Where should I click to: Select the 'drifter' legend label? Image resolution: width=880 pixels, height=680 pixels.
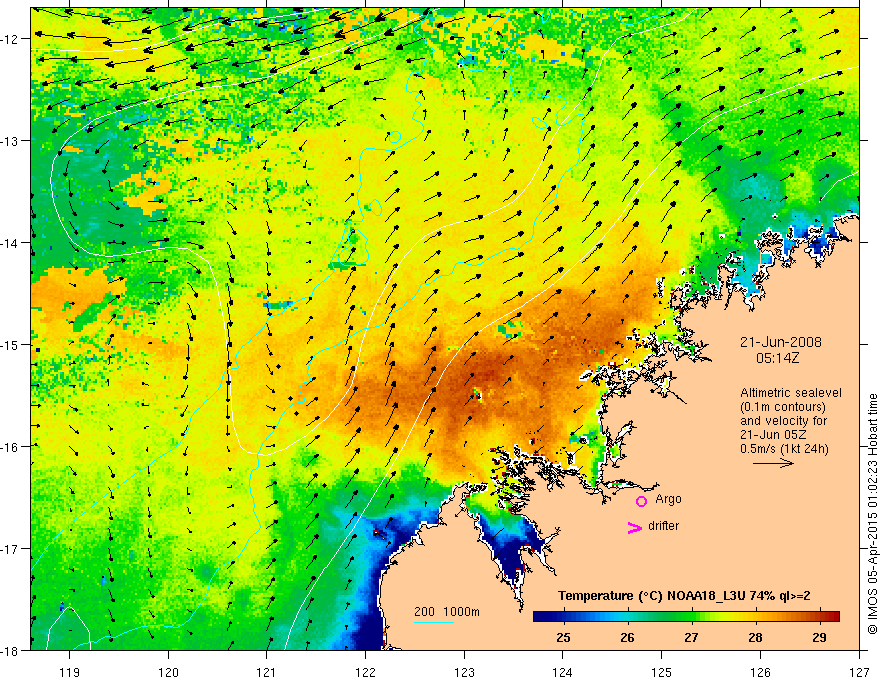tap(663, 526)
